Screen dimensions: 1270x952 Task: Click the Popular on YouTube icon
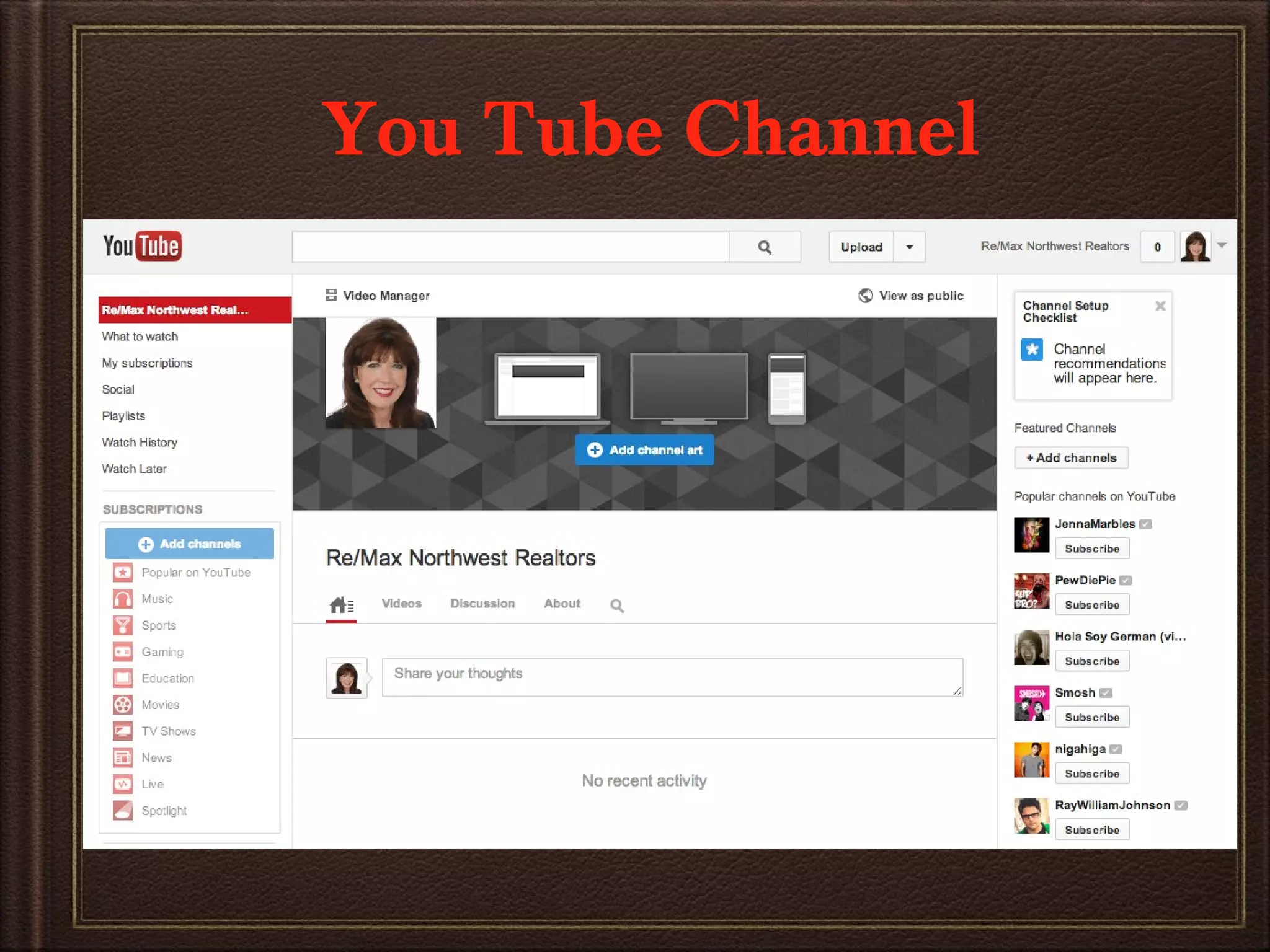coord(123,572)
